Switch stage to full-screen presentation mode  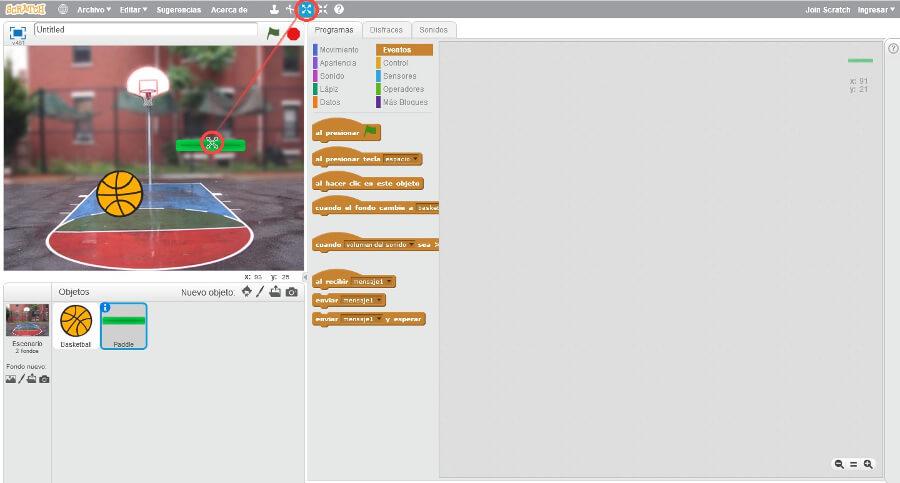18,33
